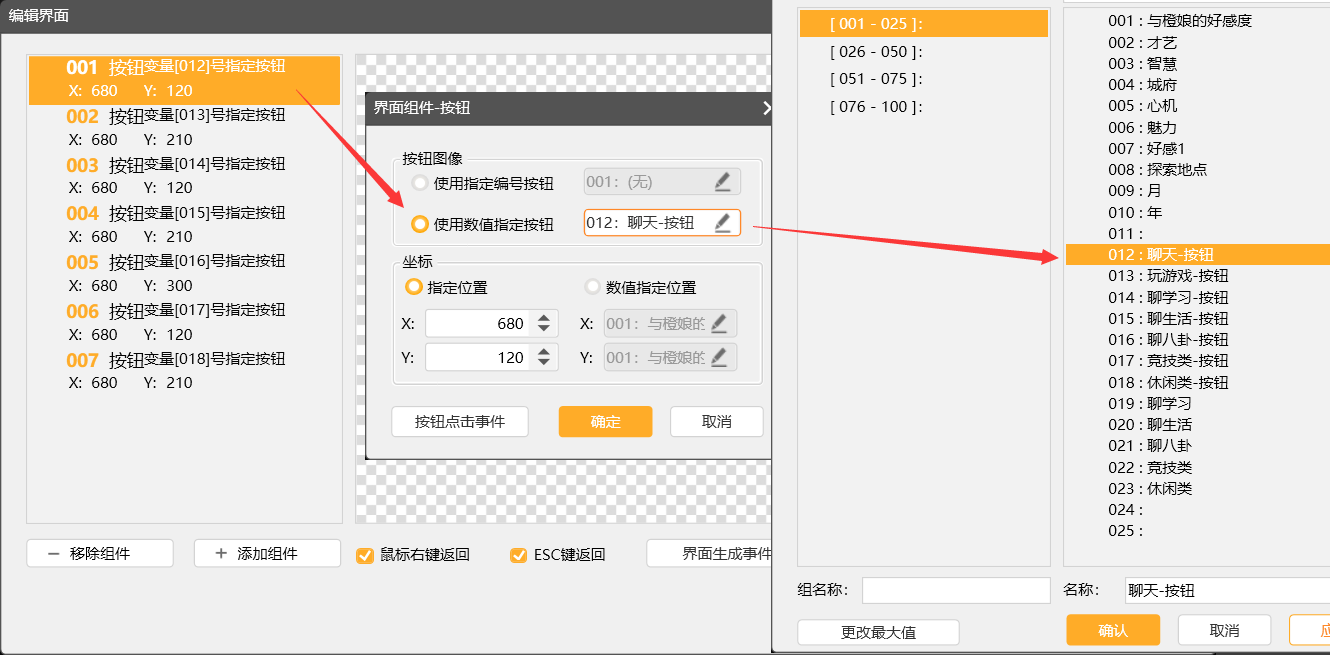Select 使用指定编号按钮 radio option
The height and width of the screenshot is (655, 1330).
click(420, 183)
